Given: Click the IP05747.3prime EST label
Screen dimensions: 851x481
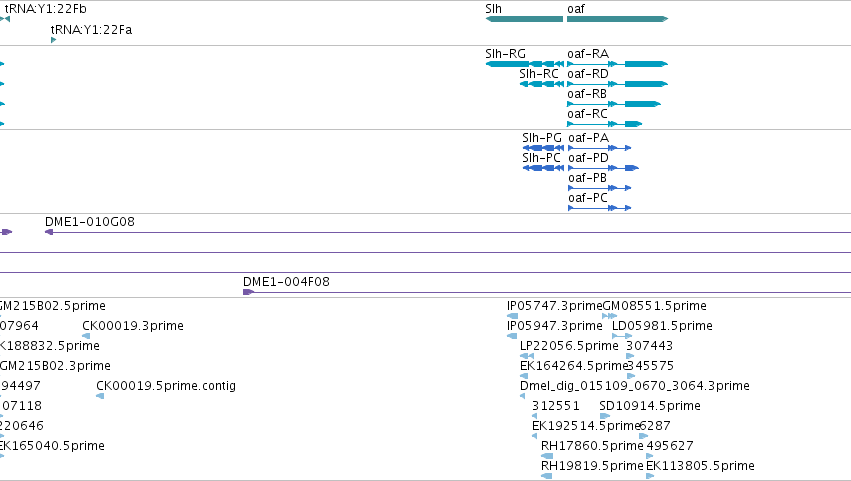Looking at the screenshot, I should click(555, 306).
